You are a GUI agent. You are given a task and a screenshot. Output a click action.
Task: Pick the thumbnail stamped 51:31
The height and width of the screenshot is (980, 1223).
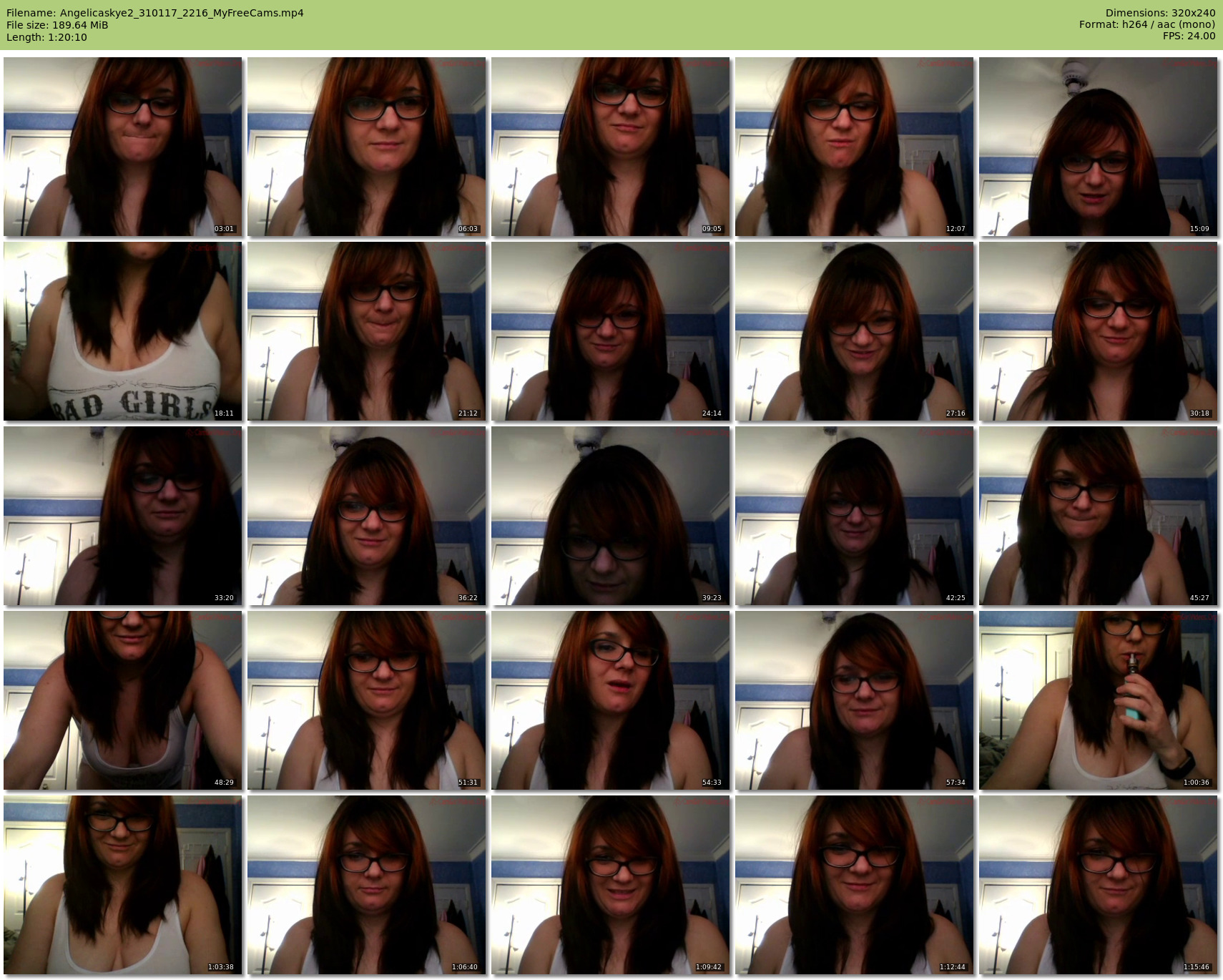tap(367, 700)
